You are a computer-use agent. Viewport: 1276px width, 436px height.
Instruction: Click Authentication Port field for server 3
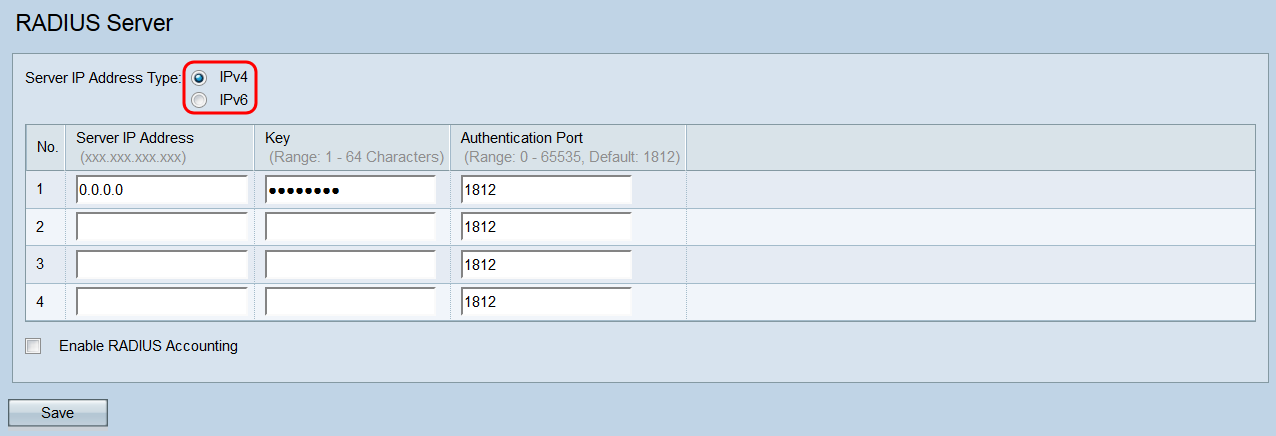(x=546, y=264)
